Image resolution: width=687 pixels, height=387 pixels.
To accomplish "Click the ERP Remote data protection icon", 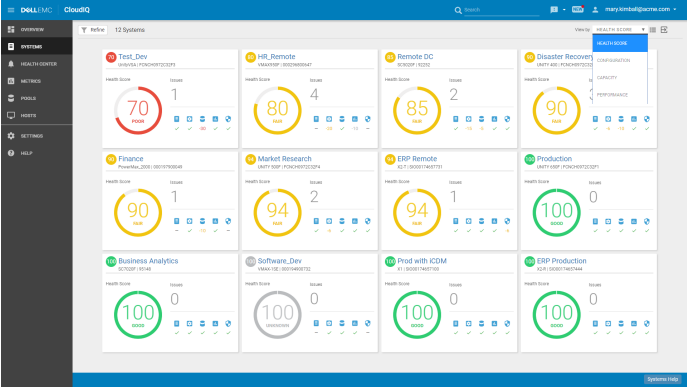I will [x=507, y=221].
